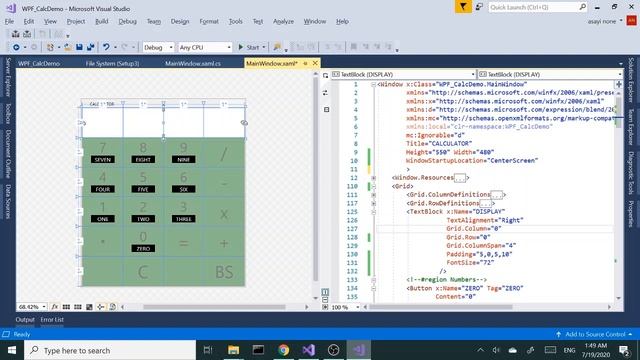Image resolution: width=640 pixels, height=360 pixels.
Task: Pin the MainWindow.xaml tab
Action: 305,63
